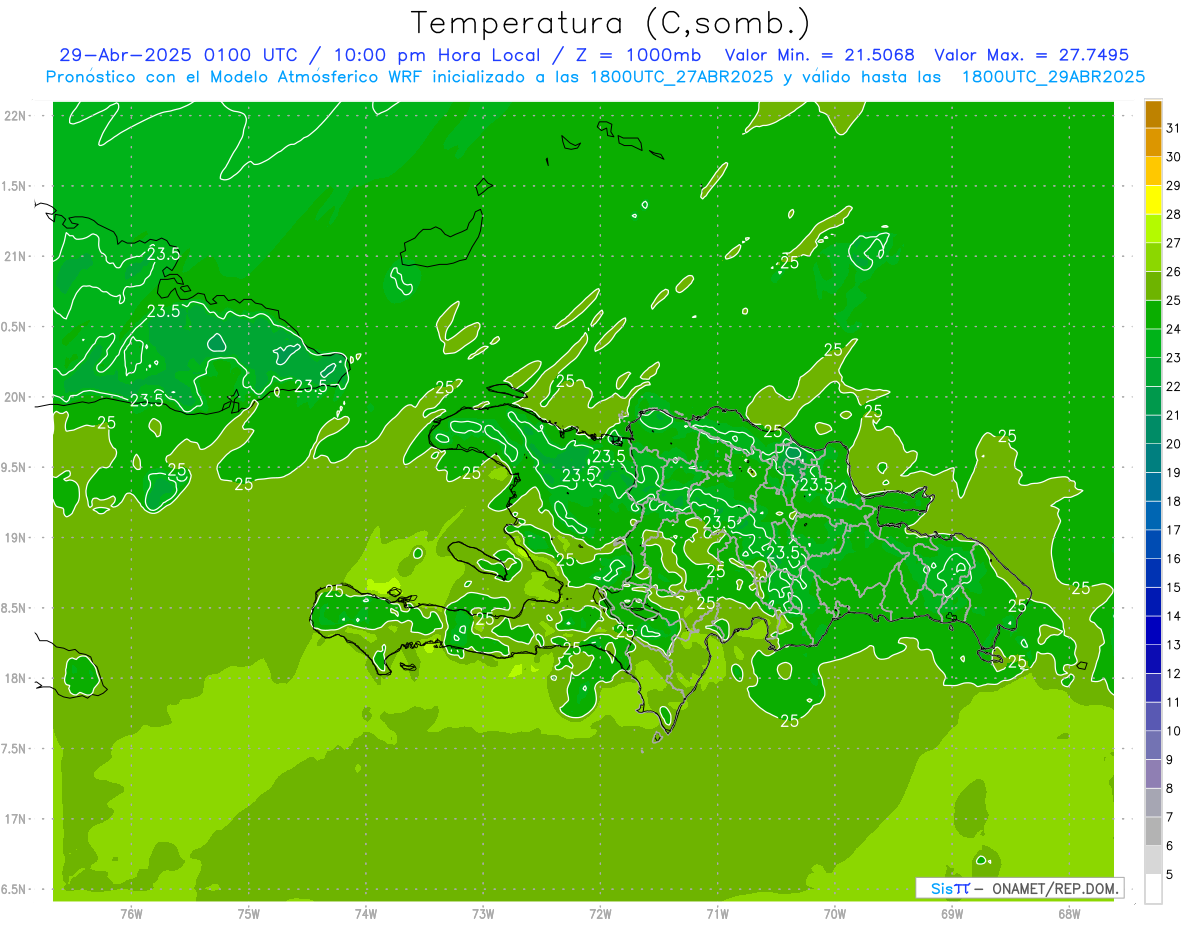Click the latitude label '1.5N'
This screenshot has height=927, width=1200.
point(13,186)
